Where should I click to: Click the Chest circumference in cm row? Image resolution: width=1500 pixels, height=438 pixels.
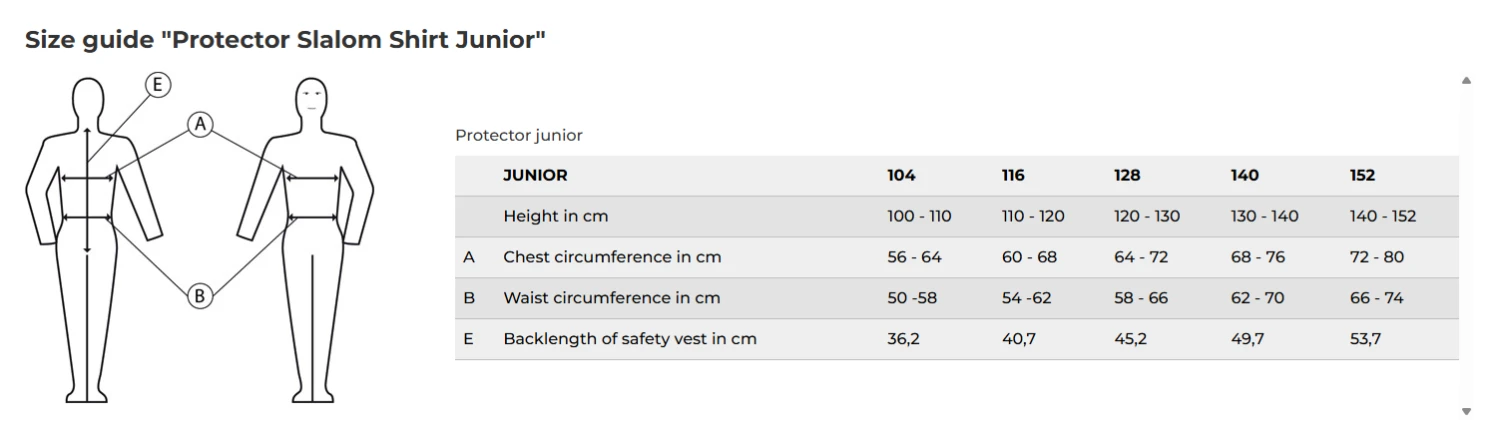point(612,257)
